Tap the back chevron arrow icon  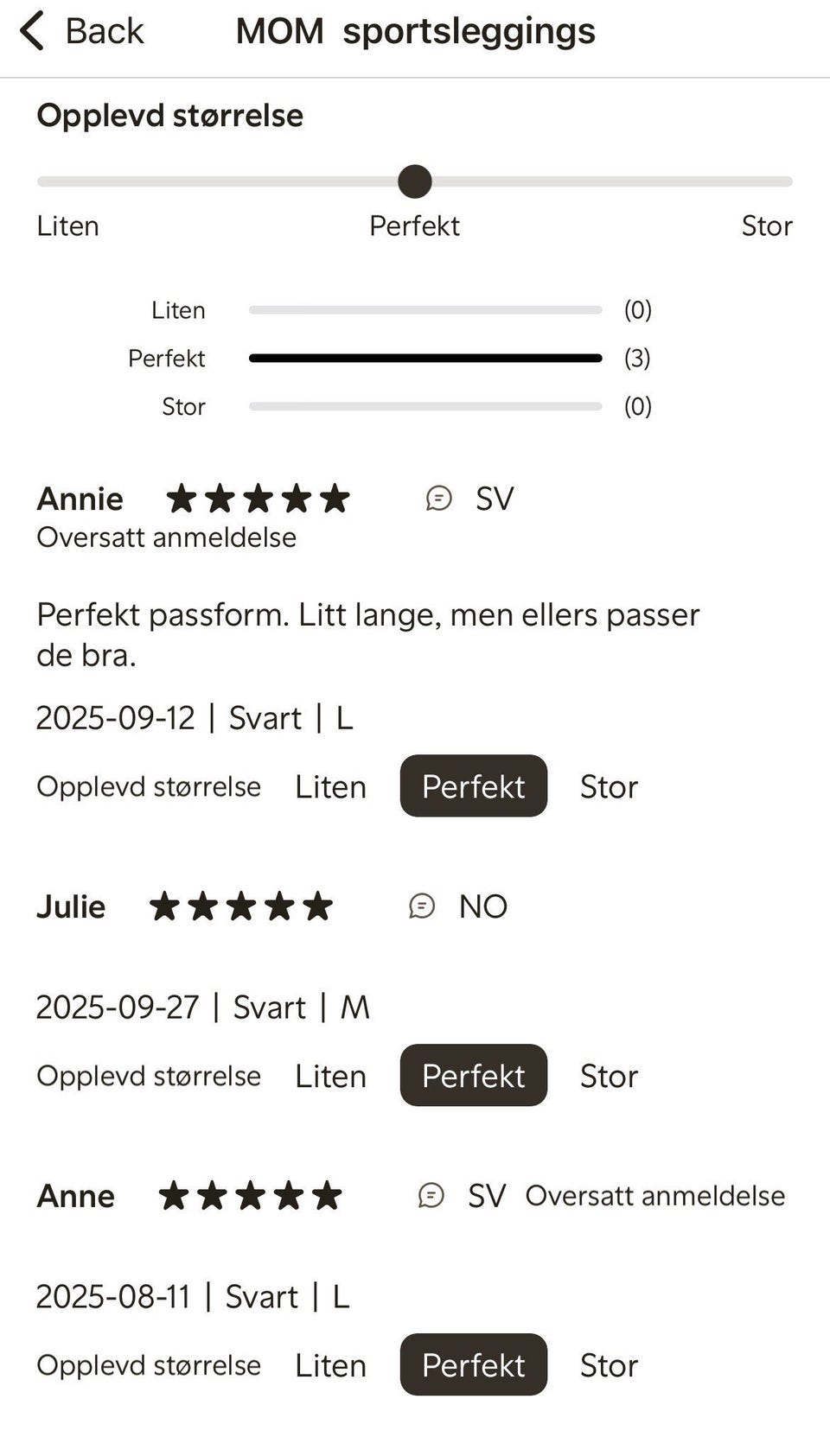click(32, 31)
